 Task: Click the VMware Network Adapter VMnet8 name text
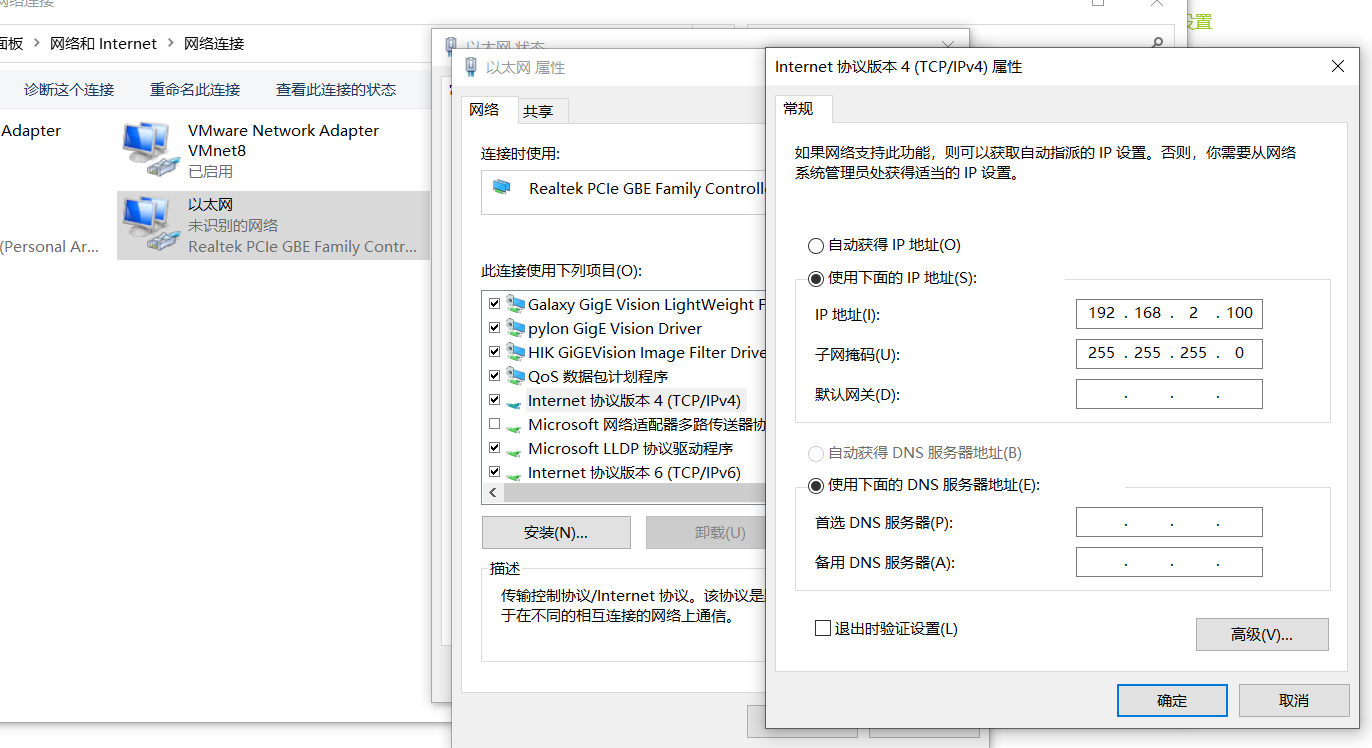point(283,140)
